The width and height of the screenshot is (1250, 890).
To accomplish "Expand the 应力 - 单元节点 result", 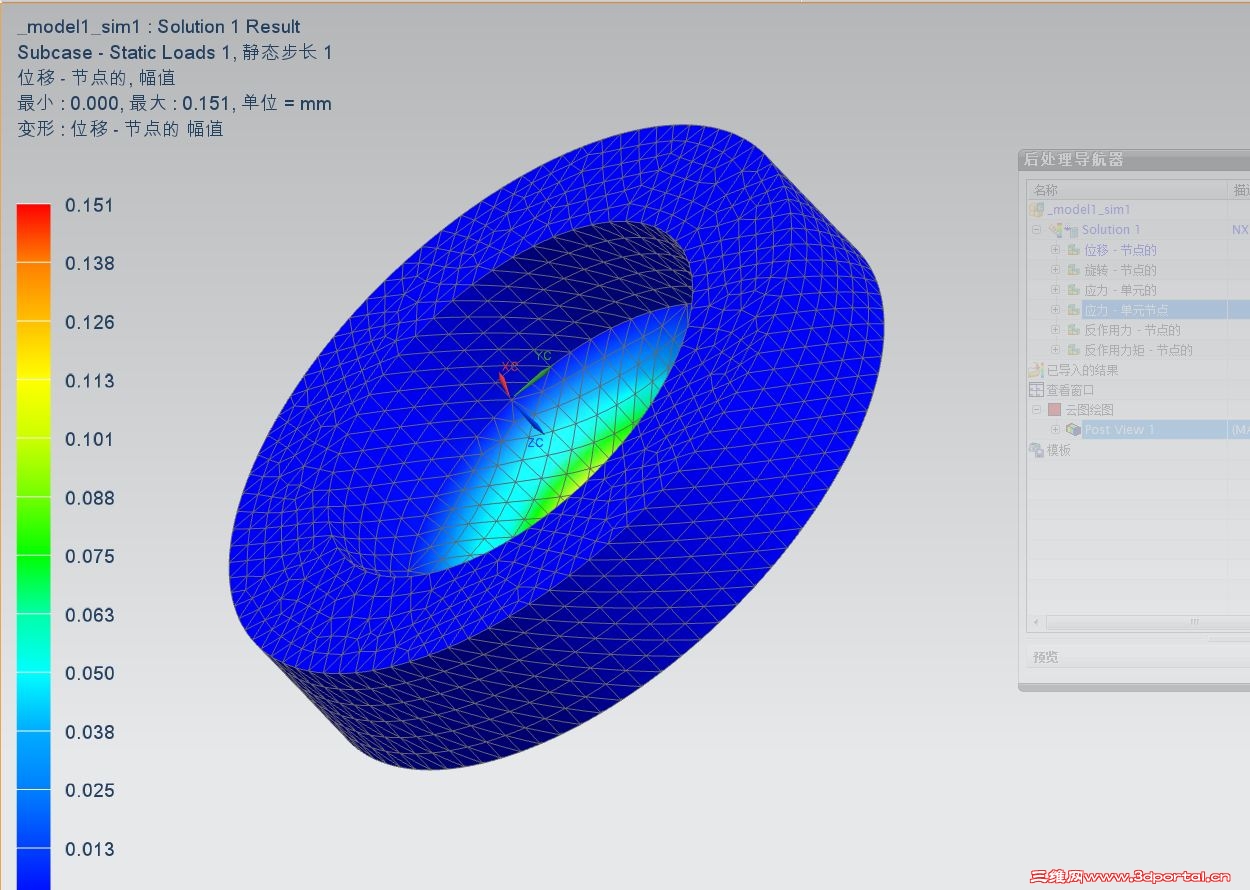I will click(x=1055, y=310).
